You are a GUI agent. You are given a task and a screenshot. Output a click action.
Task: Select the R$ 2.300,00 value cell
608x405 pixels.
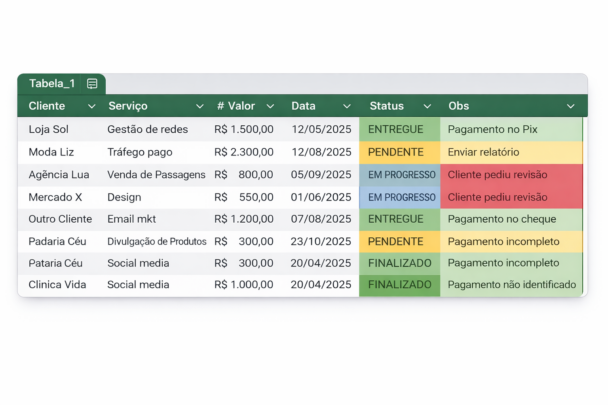244,152
